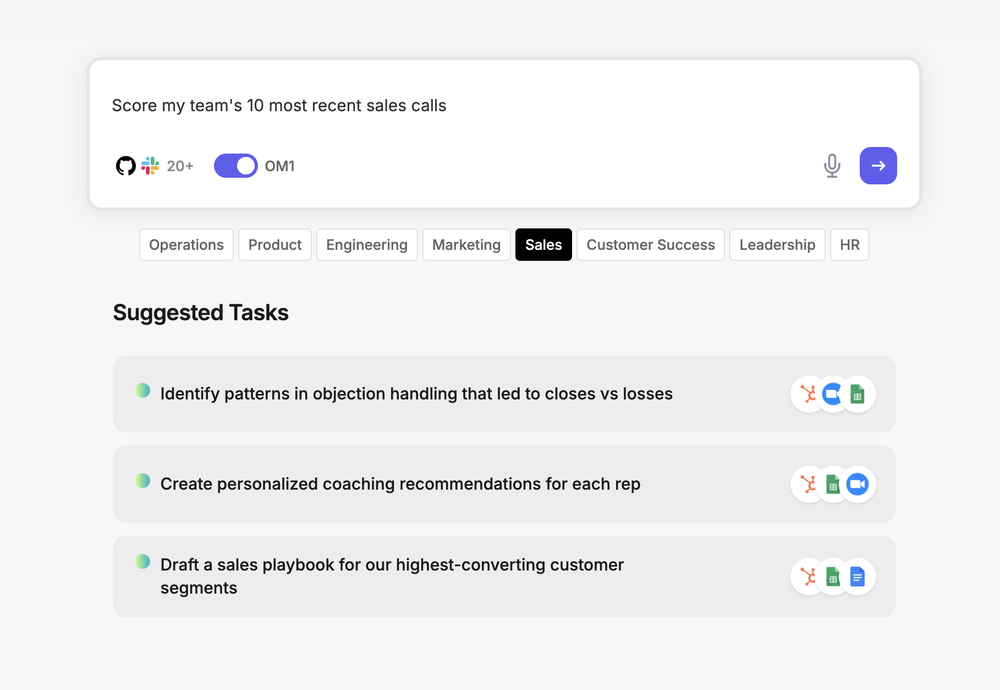Viewport: 1000px width, 690px height.
Task: Select the highlighted Sales category pill
Action: [543, 244]
